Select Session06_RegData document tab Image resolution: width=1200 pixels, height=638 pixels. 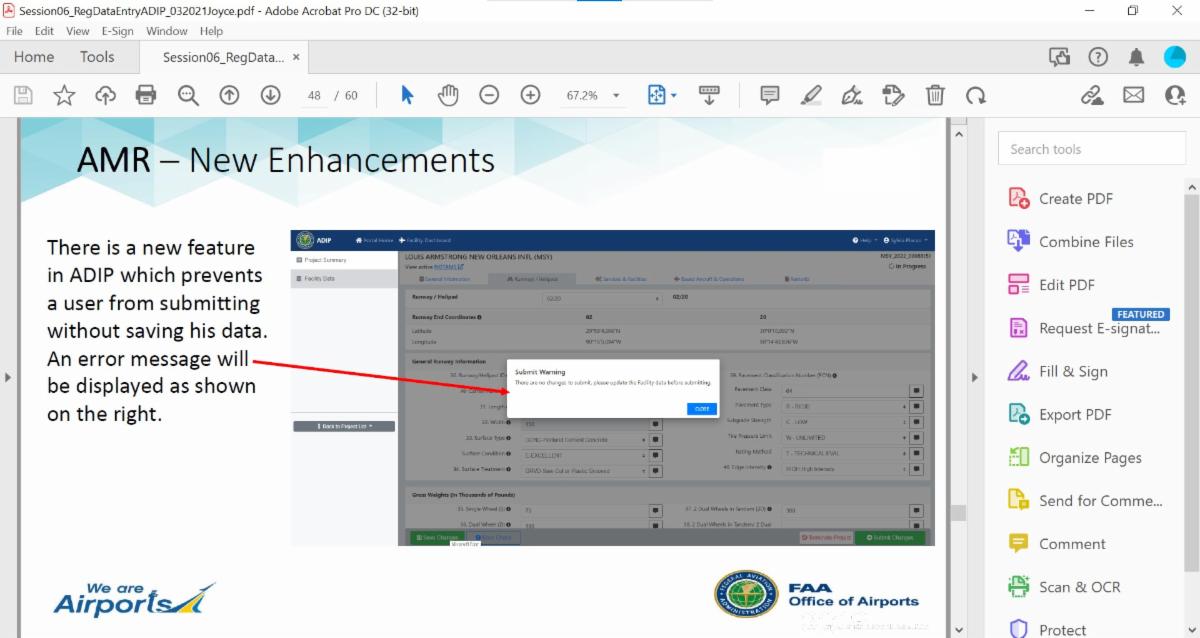click(223, 58)
